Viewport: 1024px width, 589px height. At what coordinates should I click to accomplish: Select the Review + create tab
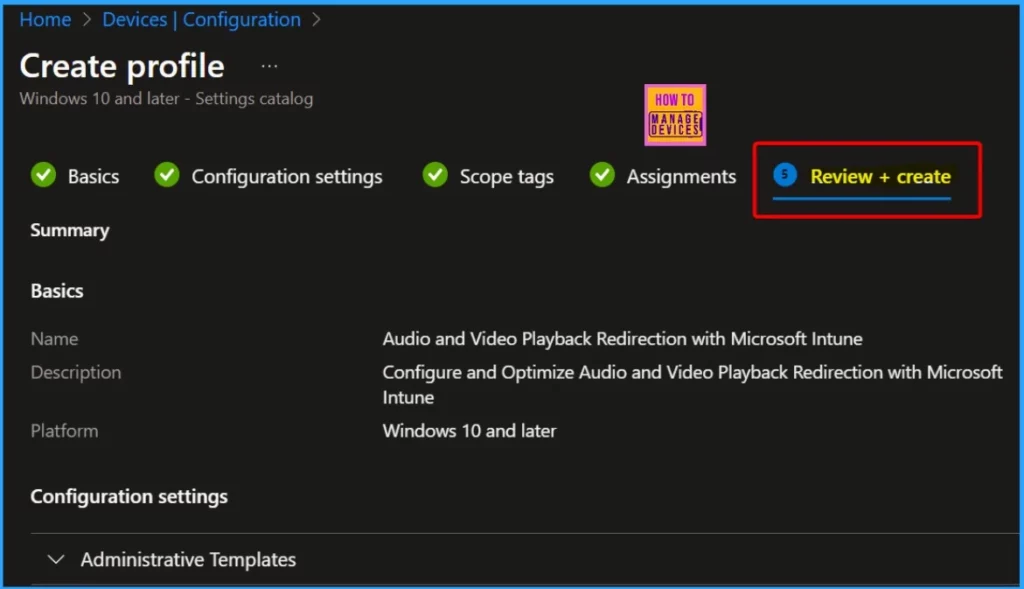(x=880, y=176)
